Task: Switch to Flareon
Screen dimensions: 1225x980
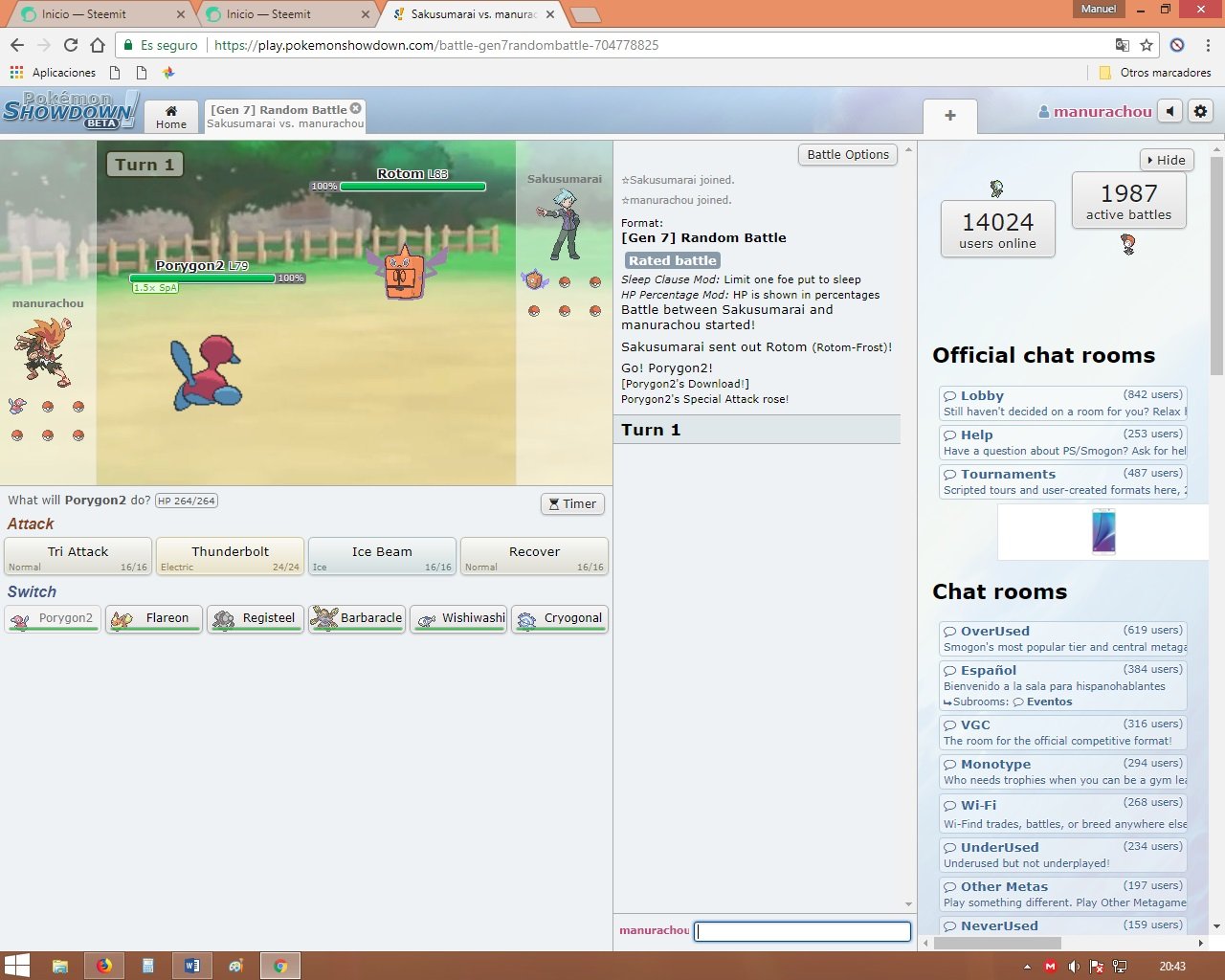Action: click(154, 618)
